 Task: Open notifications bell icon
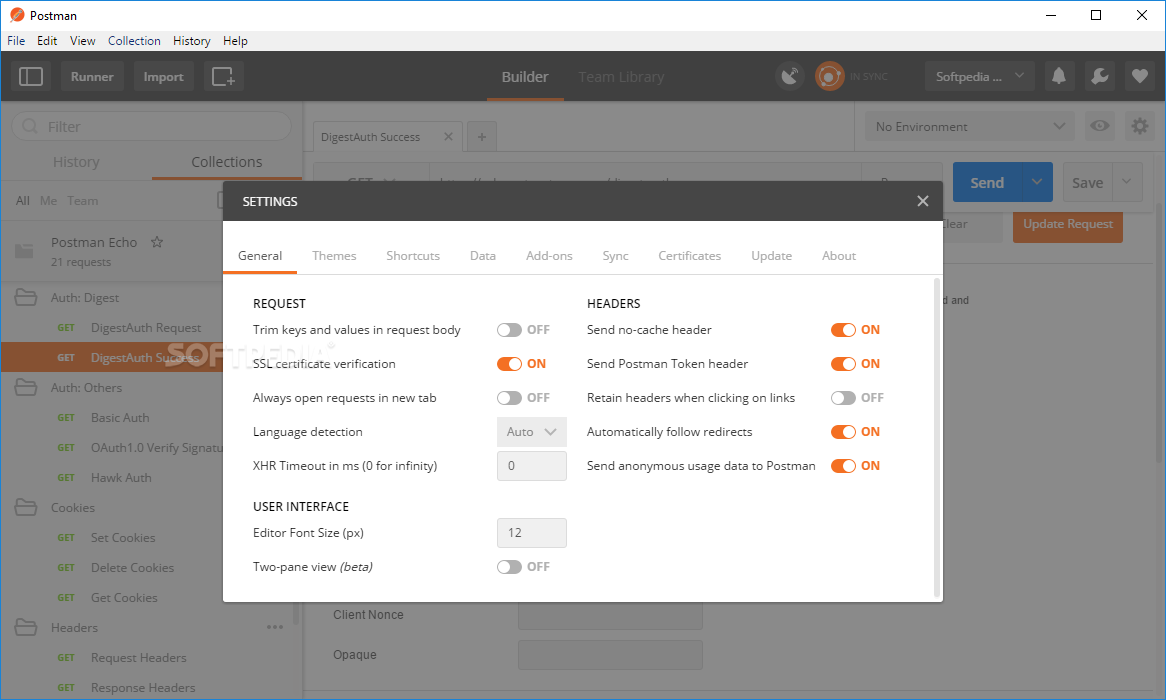(1059, 76)
